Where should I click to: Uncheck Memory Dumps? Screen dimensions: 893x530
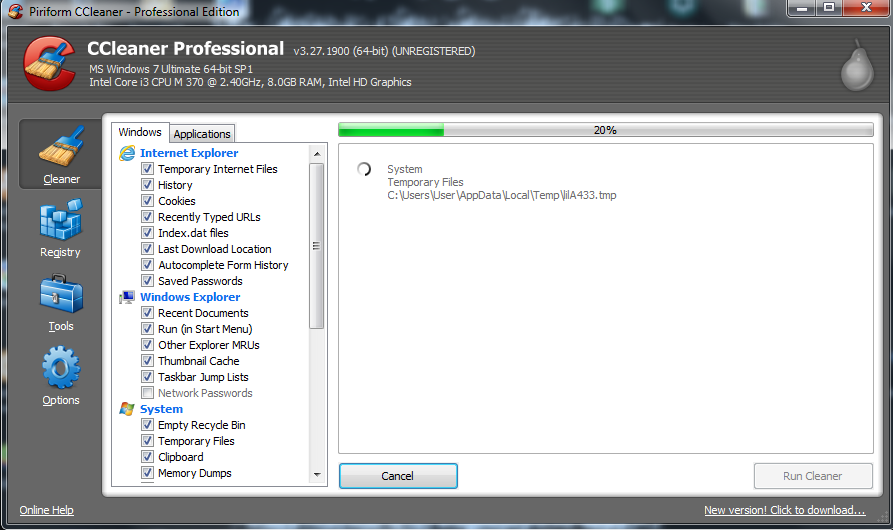tap(148, 473)
